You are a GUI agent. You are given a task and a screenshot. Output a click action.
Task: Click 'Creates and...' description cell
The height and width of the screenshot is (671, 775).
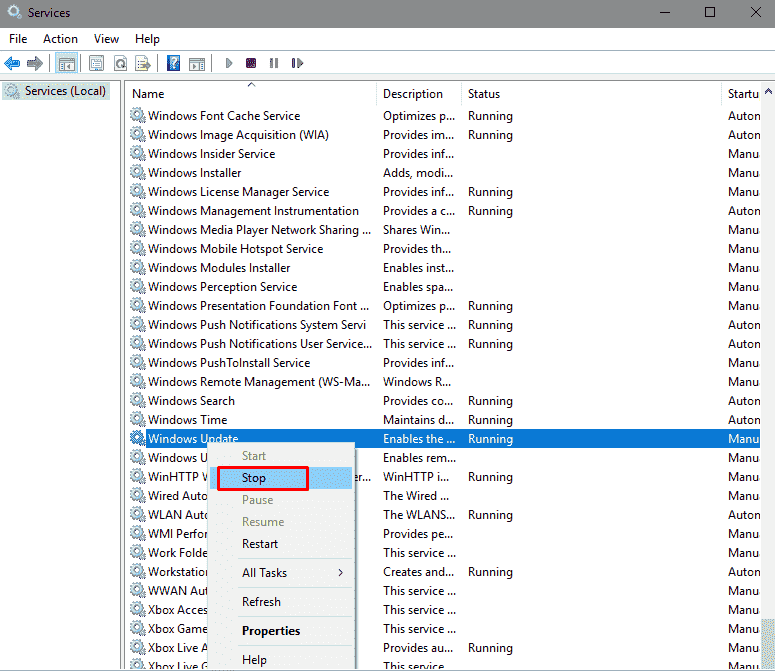[419, 572]
